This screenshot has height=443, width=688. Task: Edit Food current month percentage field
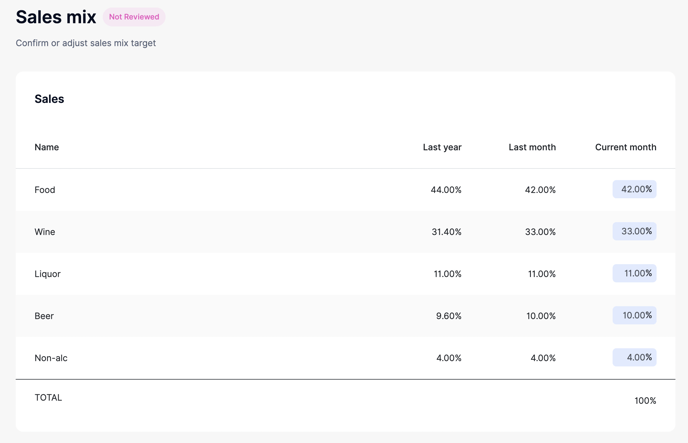tap(635, 189)
